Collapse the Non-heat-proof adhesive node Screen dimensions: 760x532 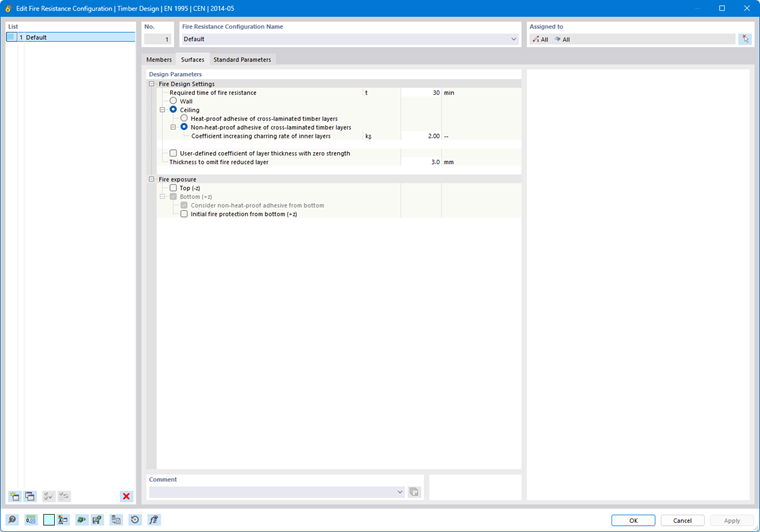tap(173, 127)
